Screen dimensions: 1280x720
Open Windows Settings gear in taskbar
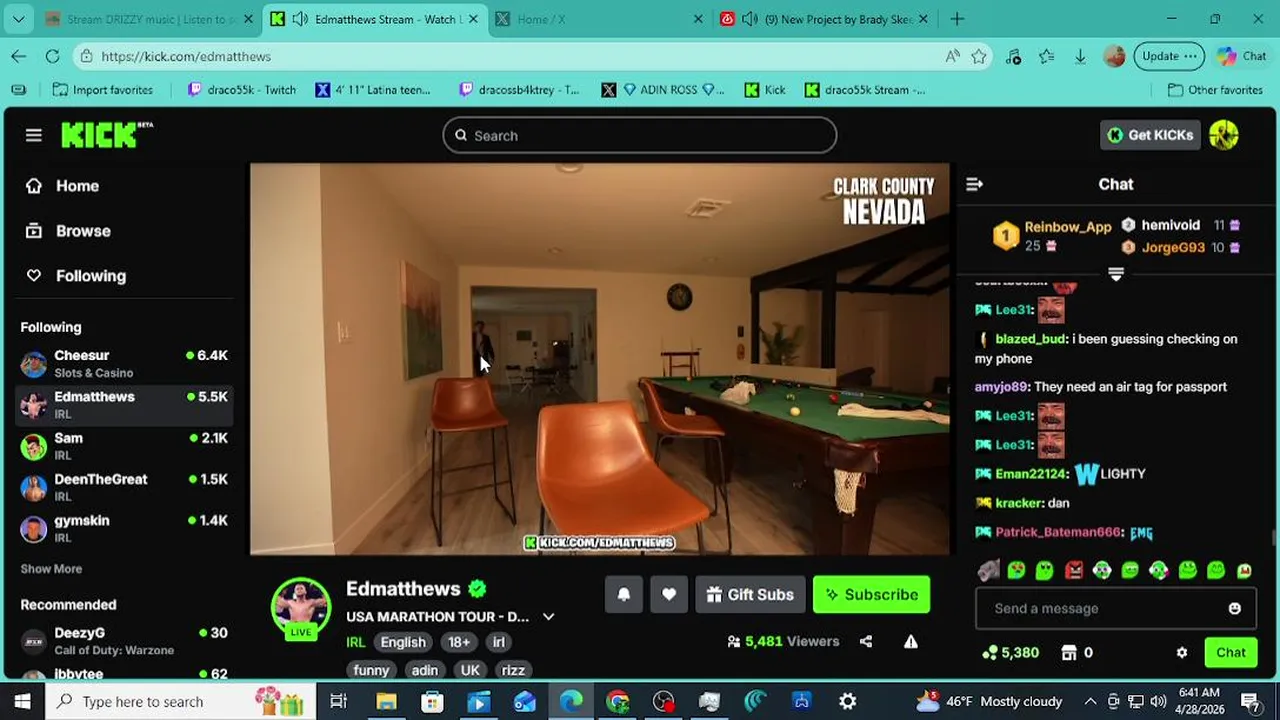pos(847,701)
